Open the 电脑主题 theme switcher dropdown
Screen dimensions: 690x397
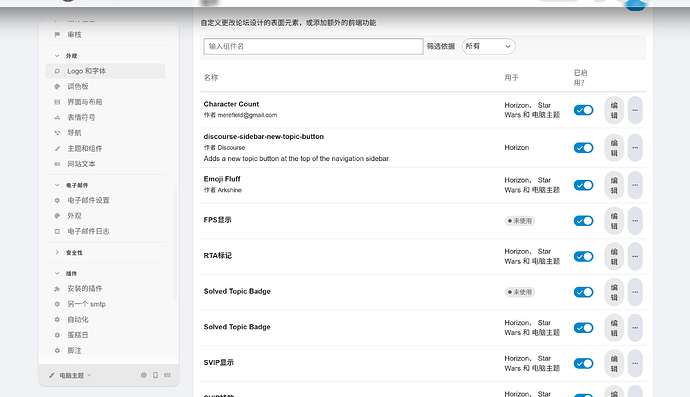(70, 375)
